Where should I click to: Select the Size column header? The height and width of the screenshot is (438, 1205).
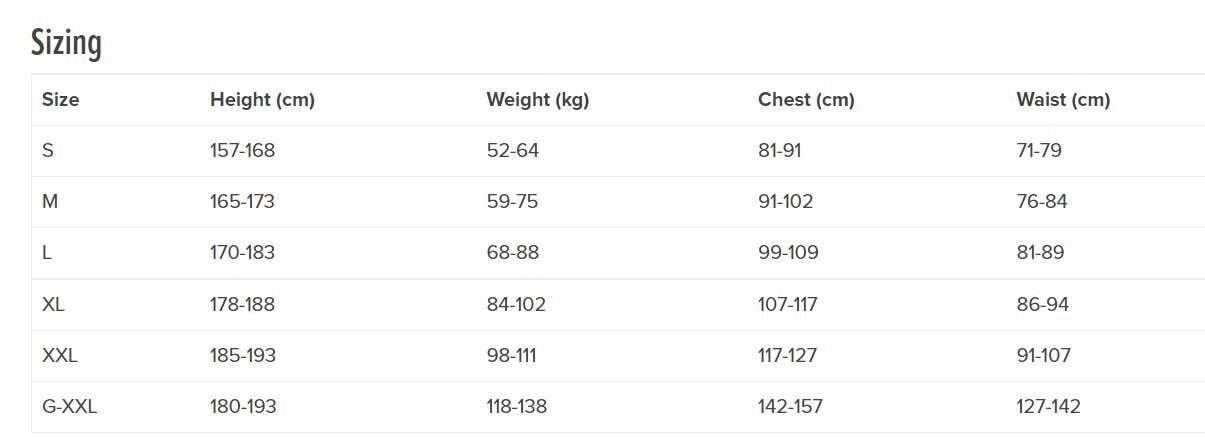pyautogui.click(x=60, y=100)
